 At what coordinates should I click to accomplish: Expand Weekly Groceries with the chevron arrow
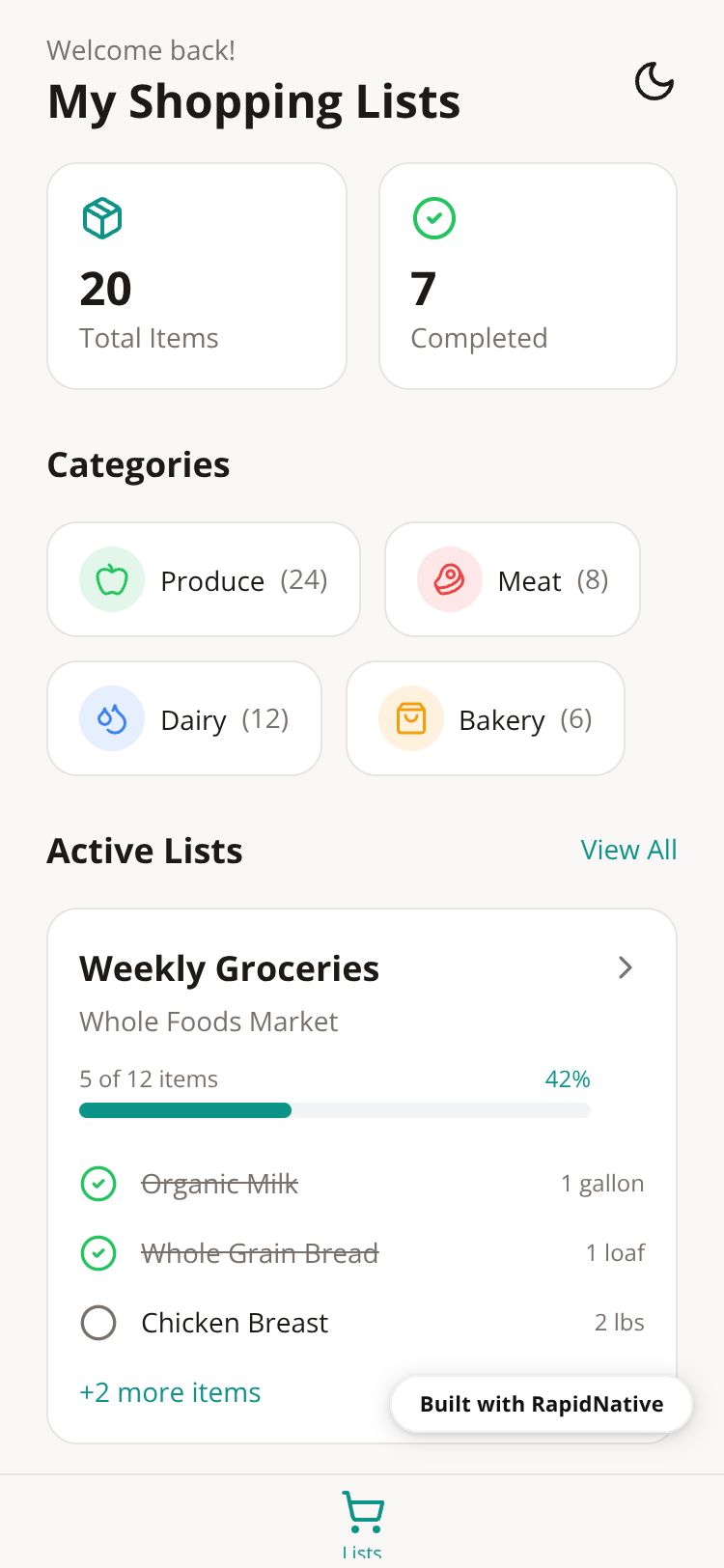tap(626, 967)
